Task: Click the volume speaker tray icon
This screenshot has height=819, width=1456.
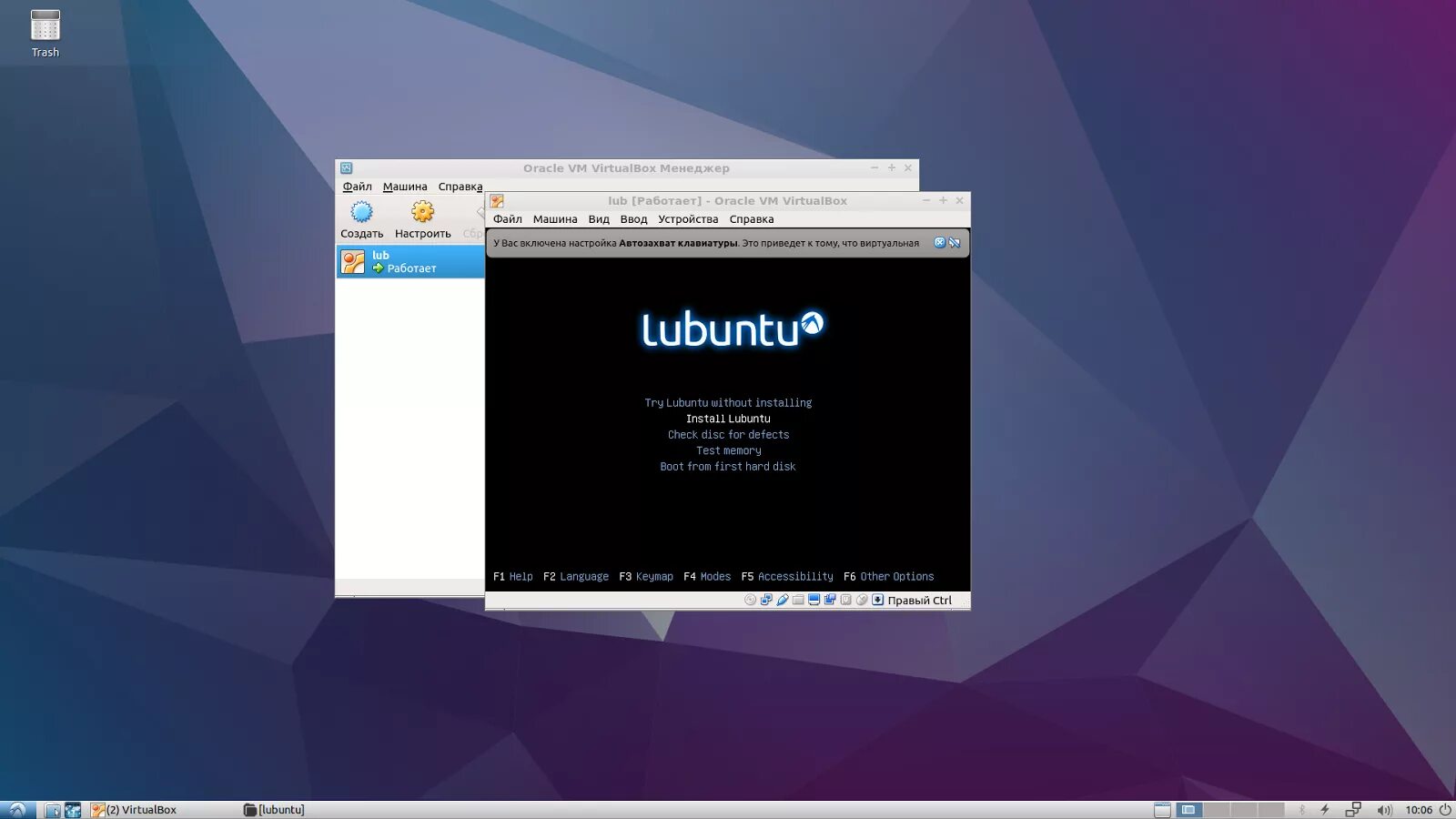Action: (x=1385, y=810)
